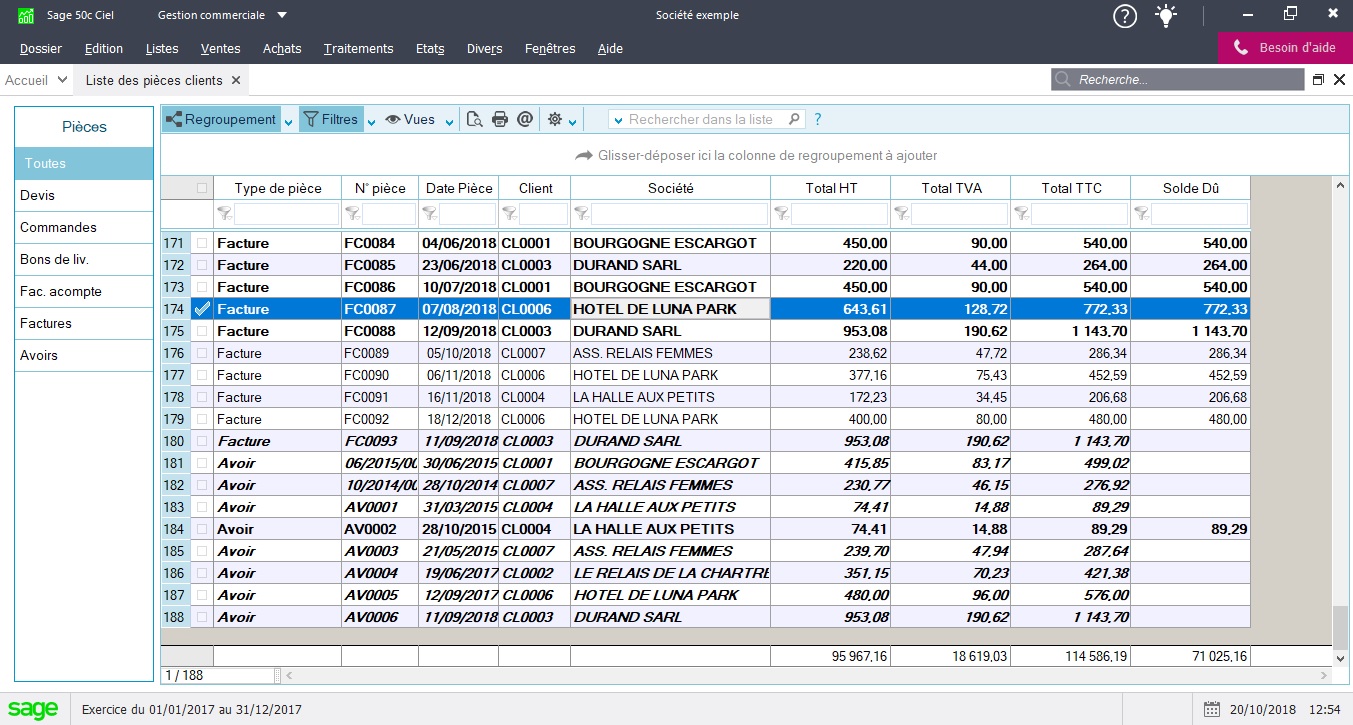Open the Traitements menu

tap(358, 48)
